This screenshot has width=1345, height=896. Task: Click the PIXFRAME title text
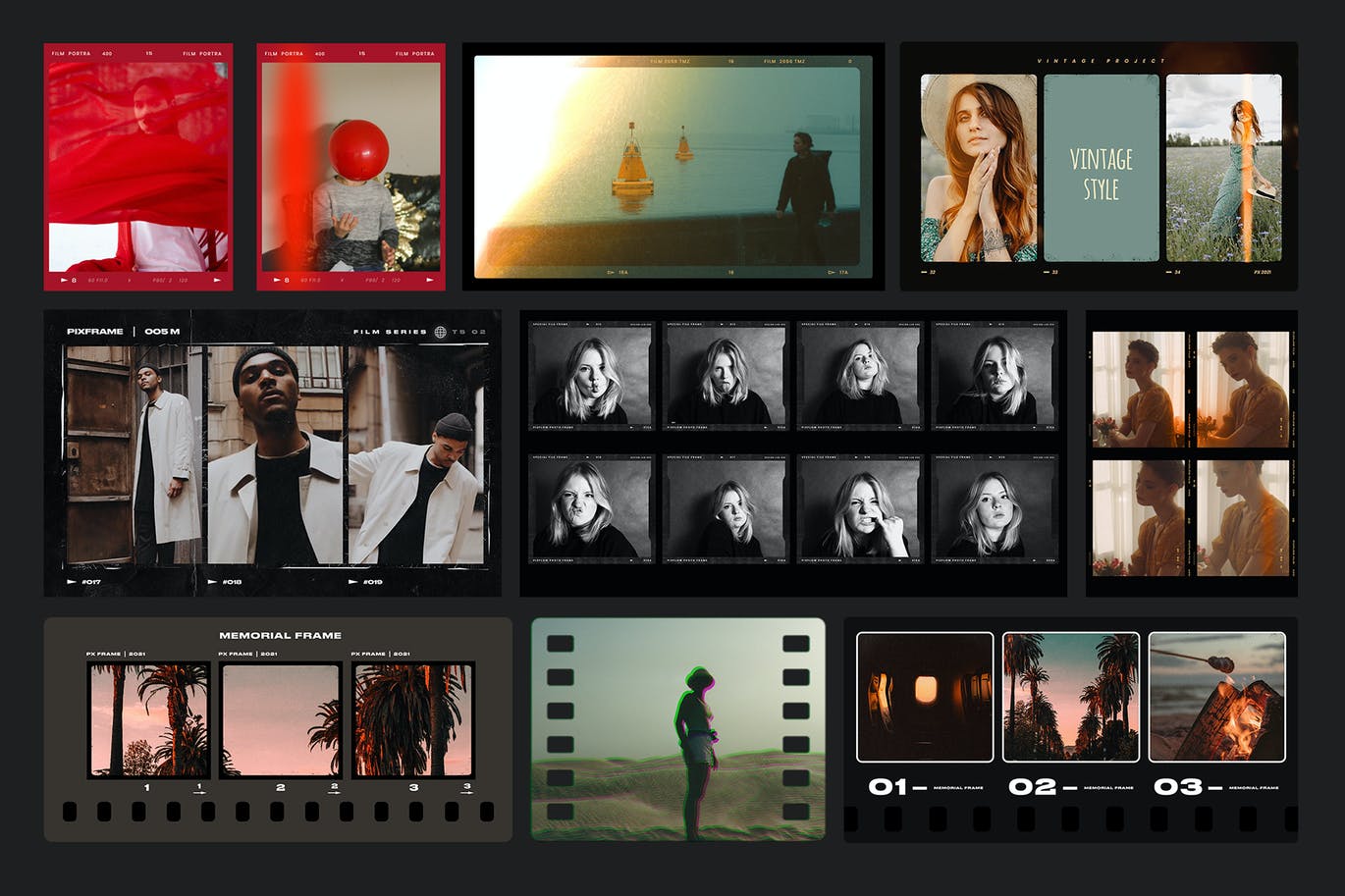coord(95,332)
